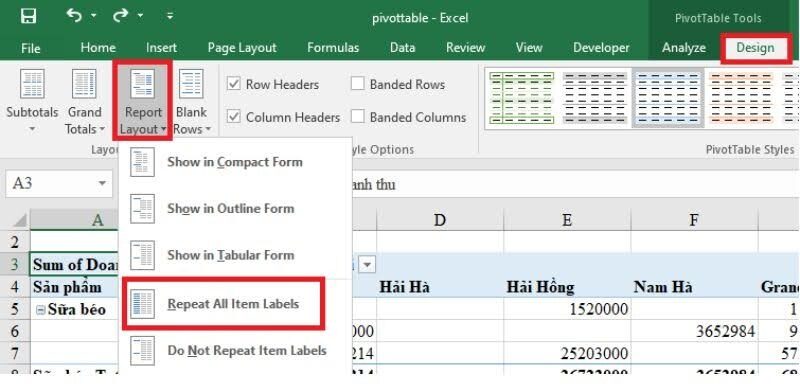
Task: Customize the Quick Access Toolbar
Action: click(170, 17)
